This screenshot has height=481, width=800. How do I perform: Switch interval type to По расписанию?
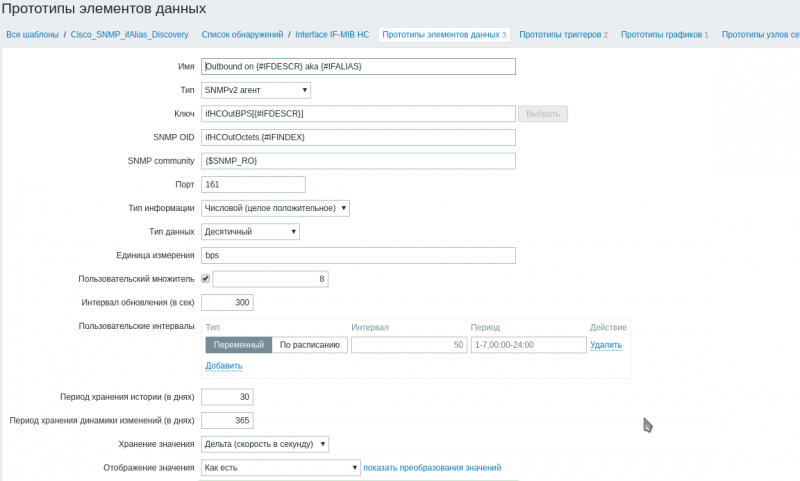(309, 345)
